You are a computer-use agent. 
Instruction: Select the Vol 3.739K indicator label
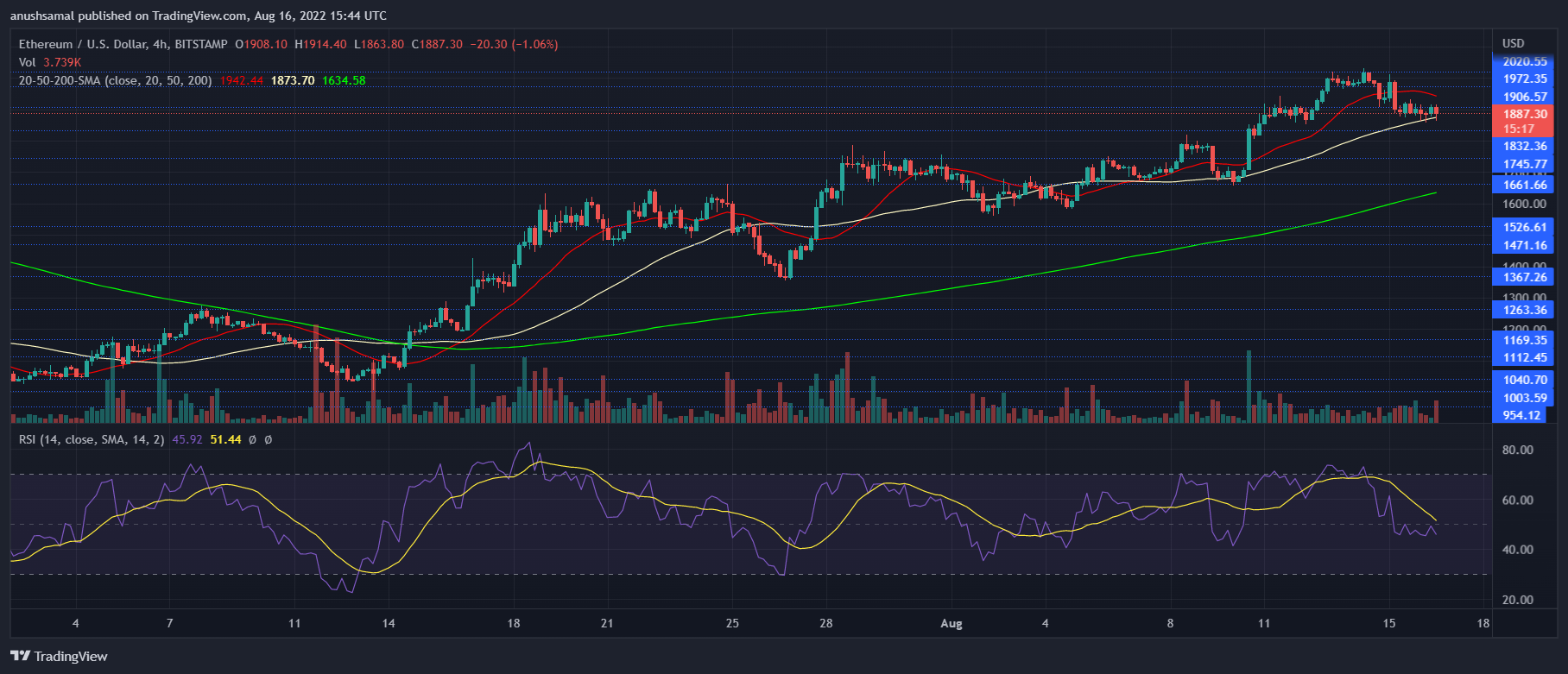click(50, 62)
